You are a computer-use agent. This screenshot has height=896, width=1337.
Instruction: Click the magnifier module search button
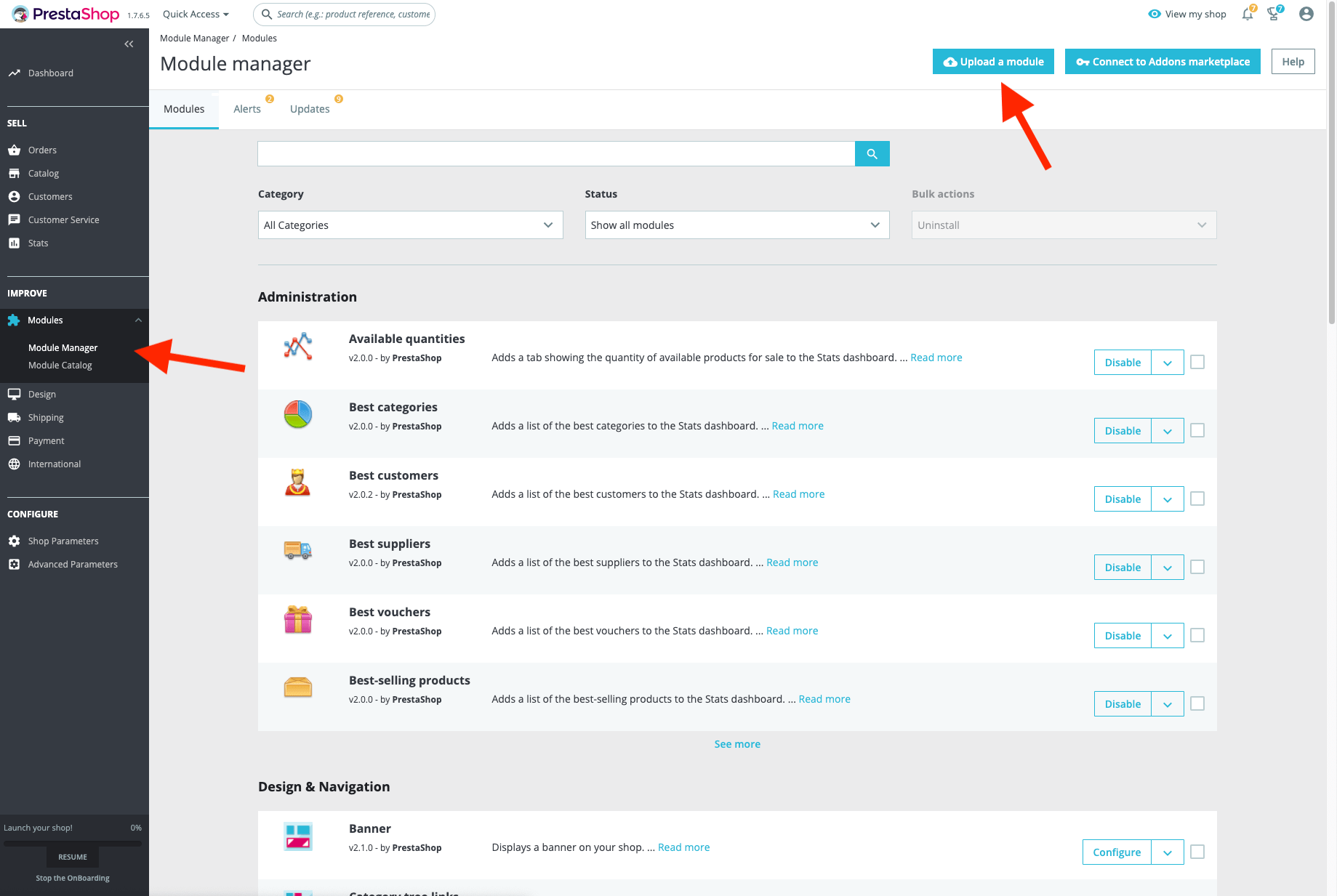pyautogui.click(x=872, y=153)
